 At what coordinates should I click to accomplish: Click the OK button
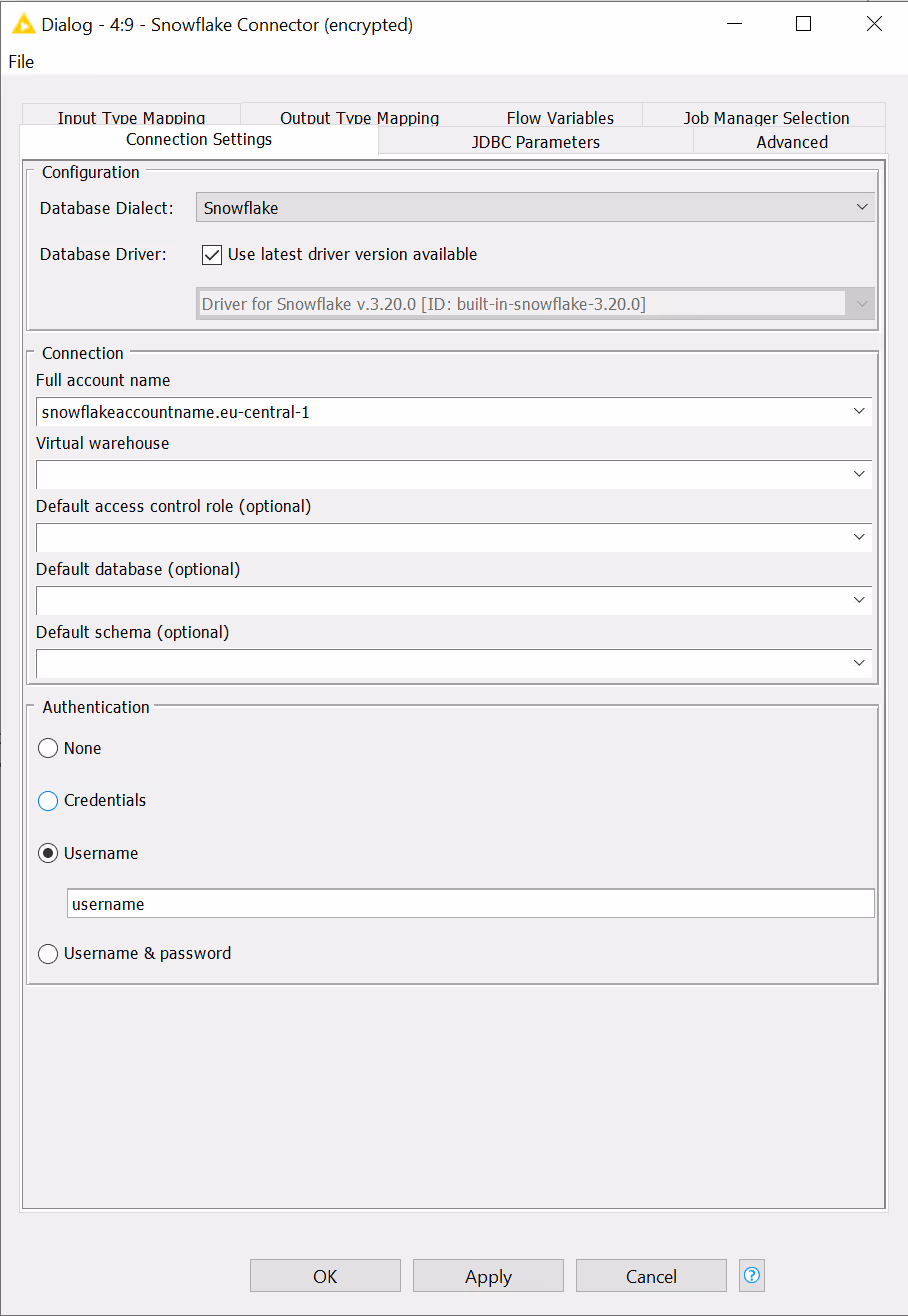pyautogui.click(x=325, y=1276)
